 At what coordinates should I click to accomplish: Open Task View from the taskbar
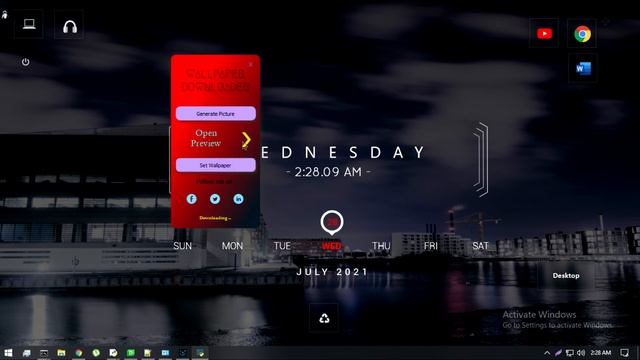(27, 353)
